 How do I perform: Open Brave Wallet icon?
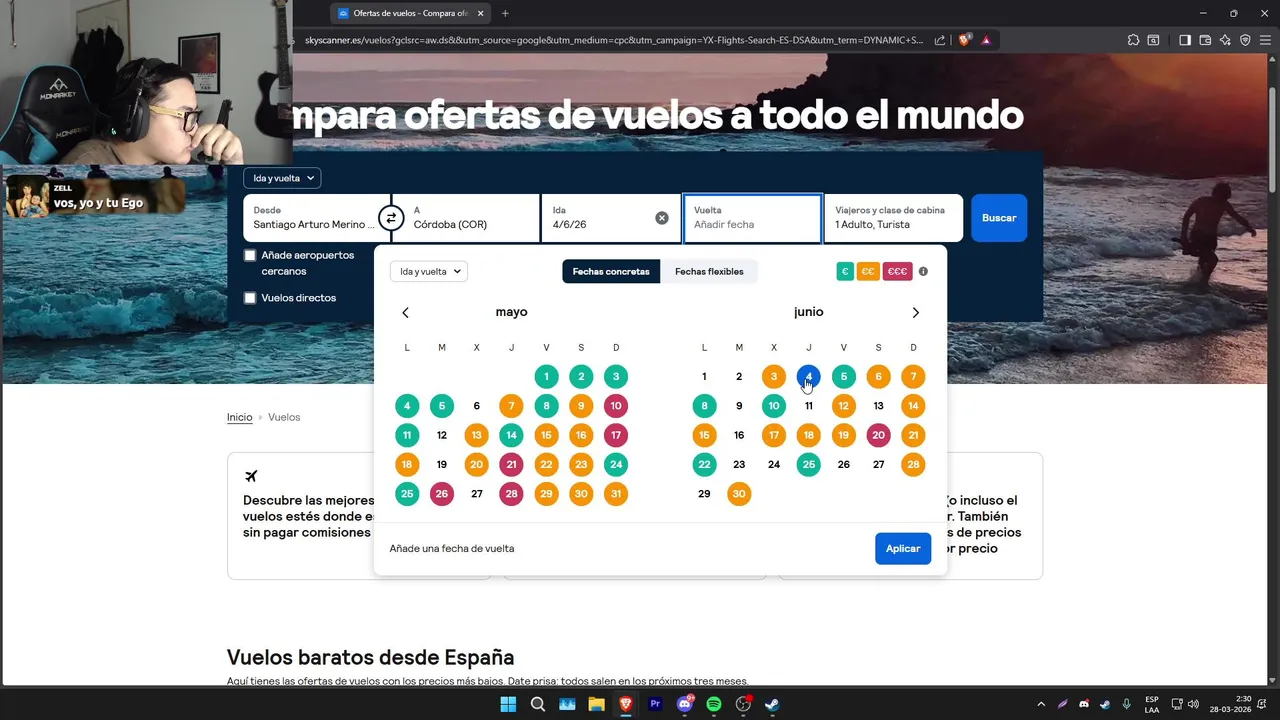[x=1205, y=40]
